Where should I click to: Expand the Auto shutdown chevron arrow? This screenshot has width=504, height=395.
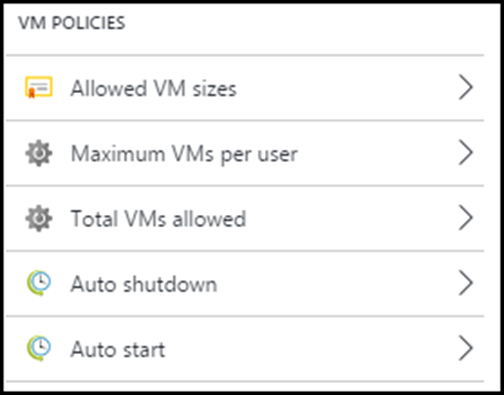(466, 283)
